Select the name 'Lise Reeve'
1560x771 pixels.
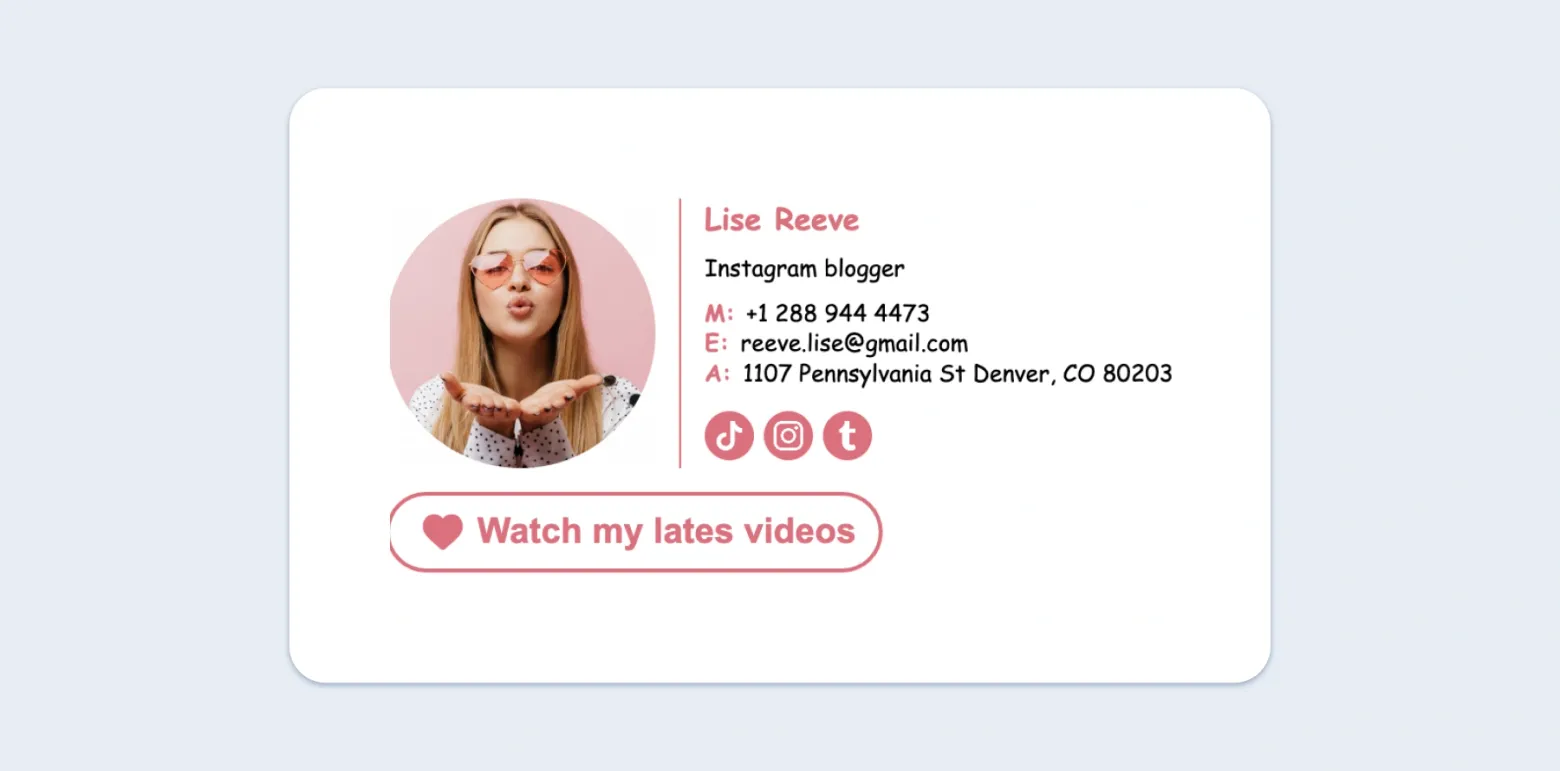coord(782,220)
